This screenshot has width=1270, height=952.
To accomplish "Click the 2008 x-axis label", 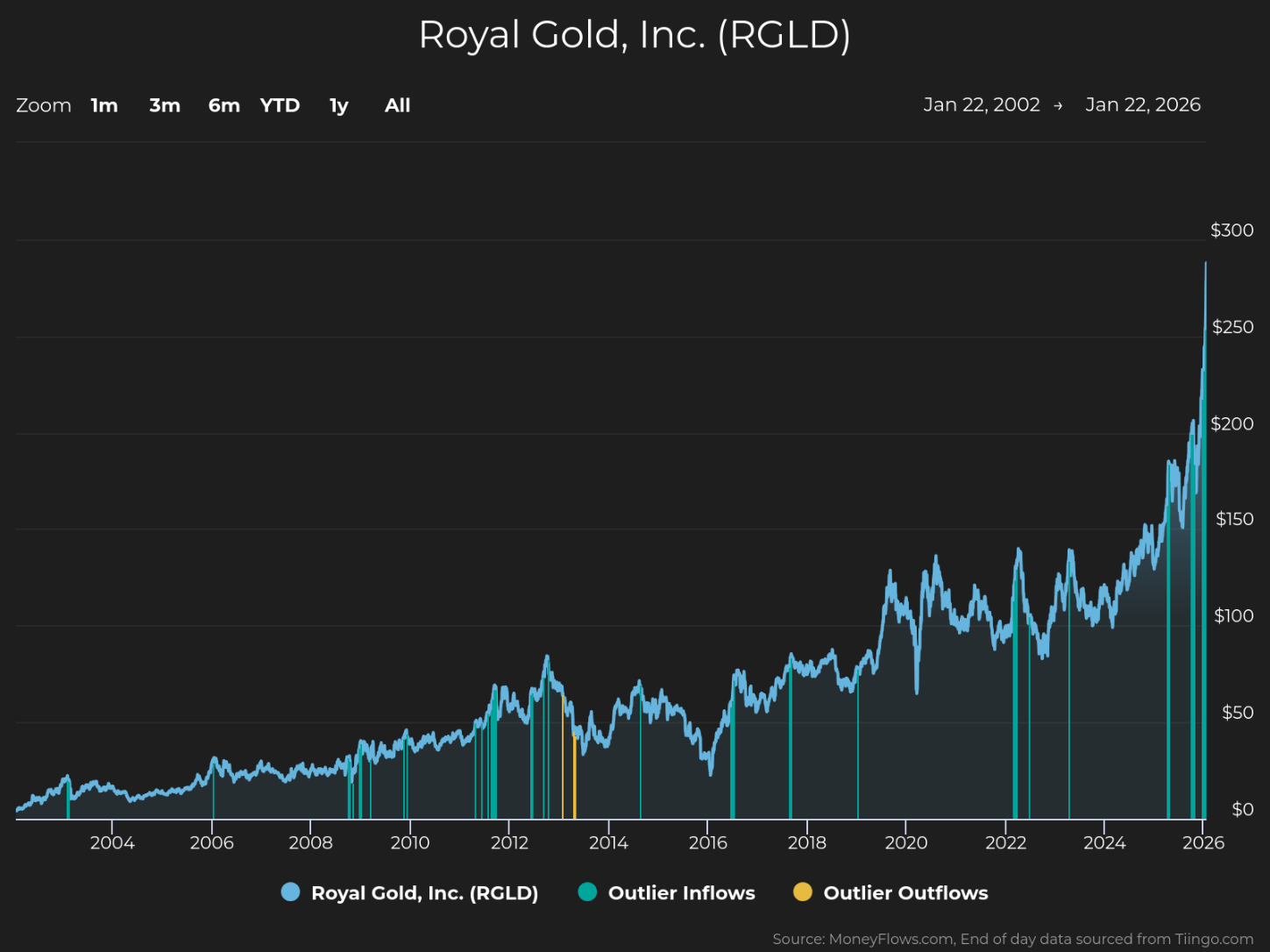I will click(x=311, y=842).
